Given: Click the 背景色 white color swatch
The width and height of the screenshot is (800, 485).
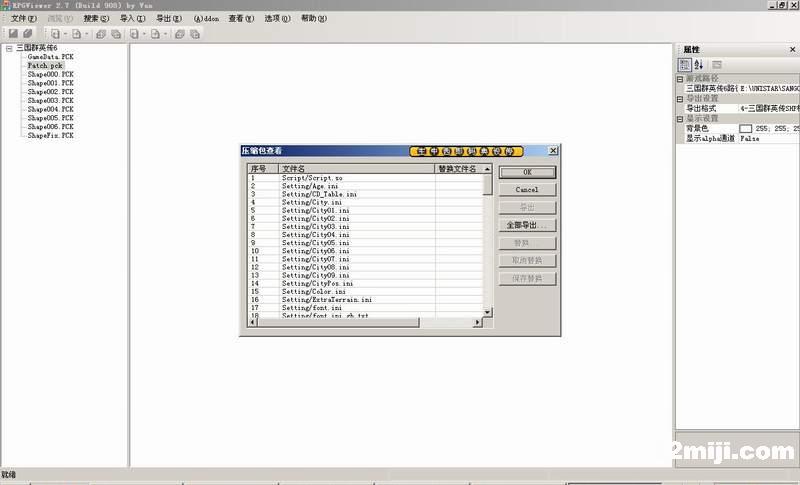Looking at the screenshot, I should [745, 129].
